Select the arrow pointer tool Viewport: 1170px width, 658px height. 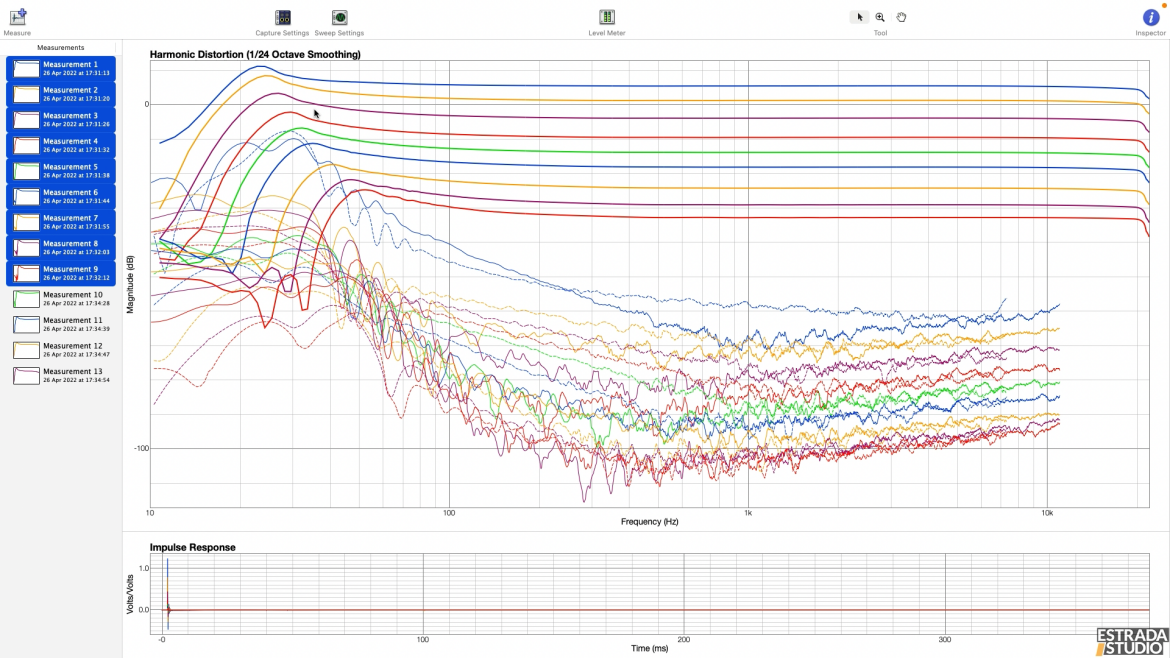point(860,17)
